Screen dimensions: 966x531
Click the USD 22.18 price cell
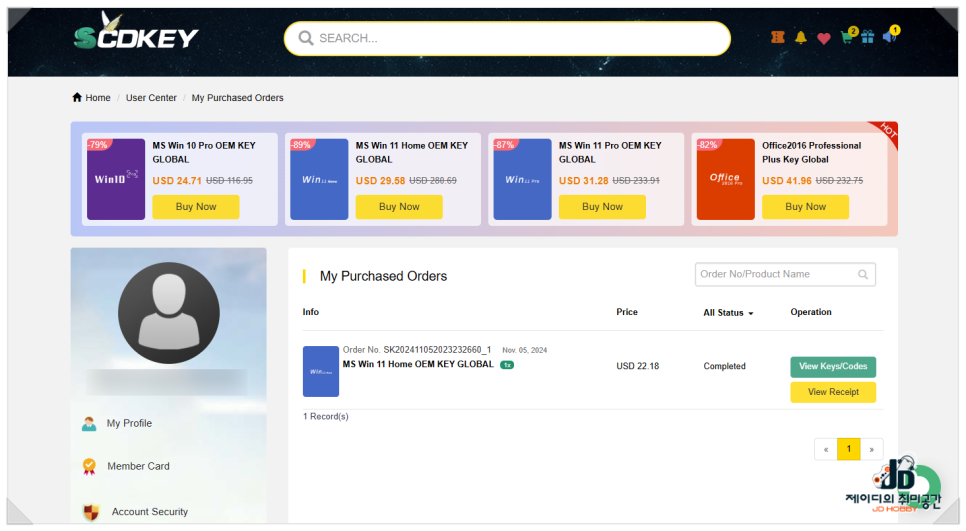click(x=638, y=366)
